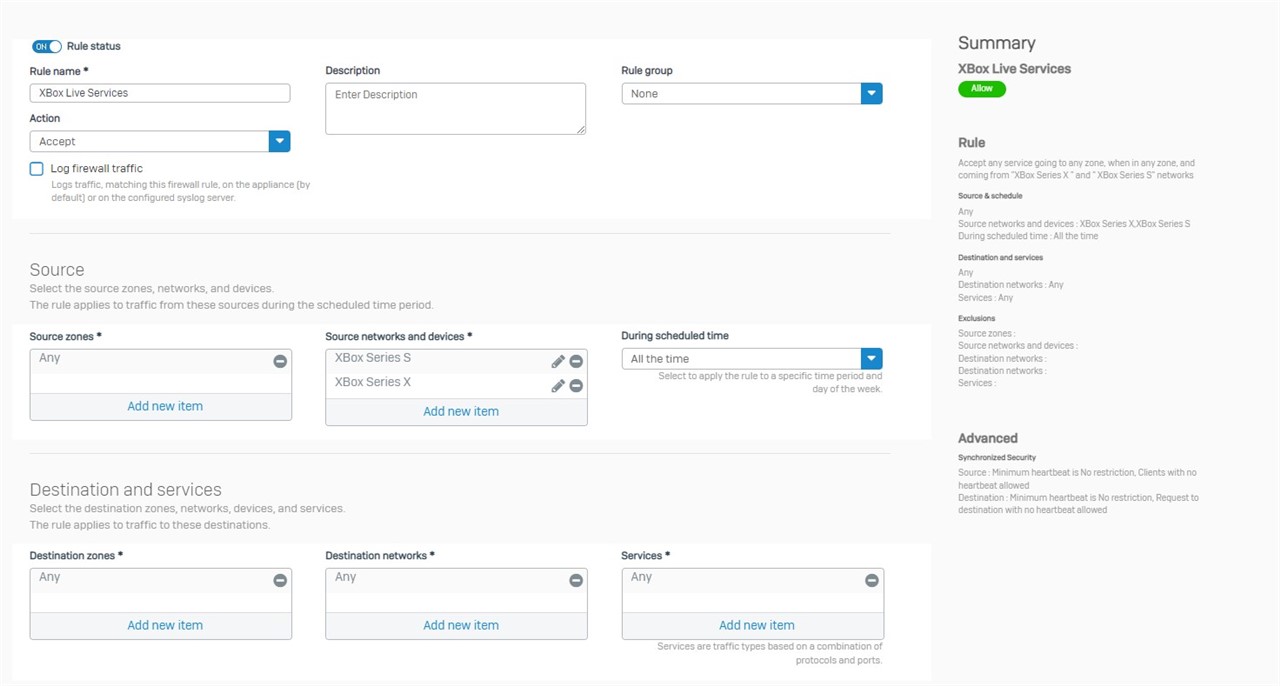Image resolution: width=1280 pixels, height=686 pixels.
Task: Click the Destination and services heading
Action: [x=126, y=490]
